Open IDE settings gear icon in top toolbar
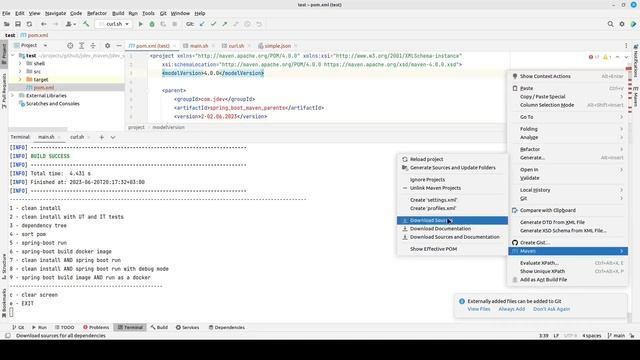 (x=622, y=24)
